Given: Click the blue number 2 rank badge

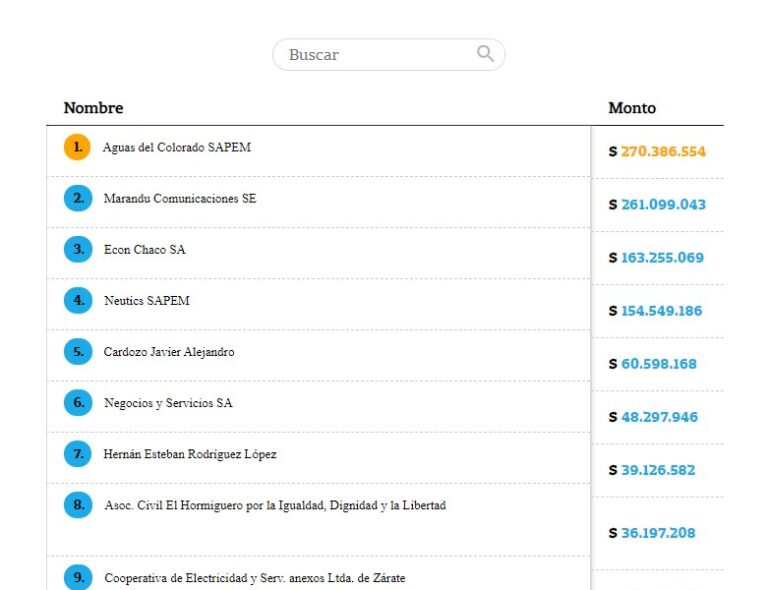Looking at the screenshot, I should click(x=78, y=199).
